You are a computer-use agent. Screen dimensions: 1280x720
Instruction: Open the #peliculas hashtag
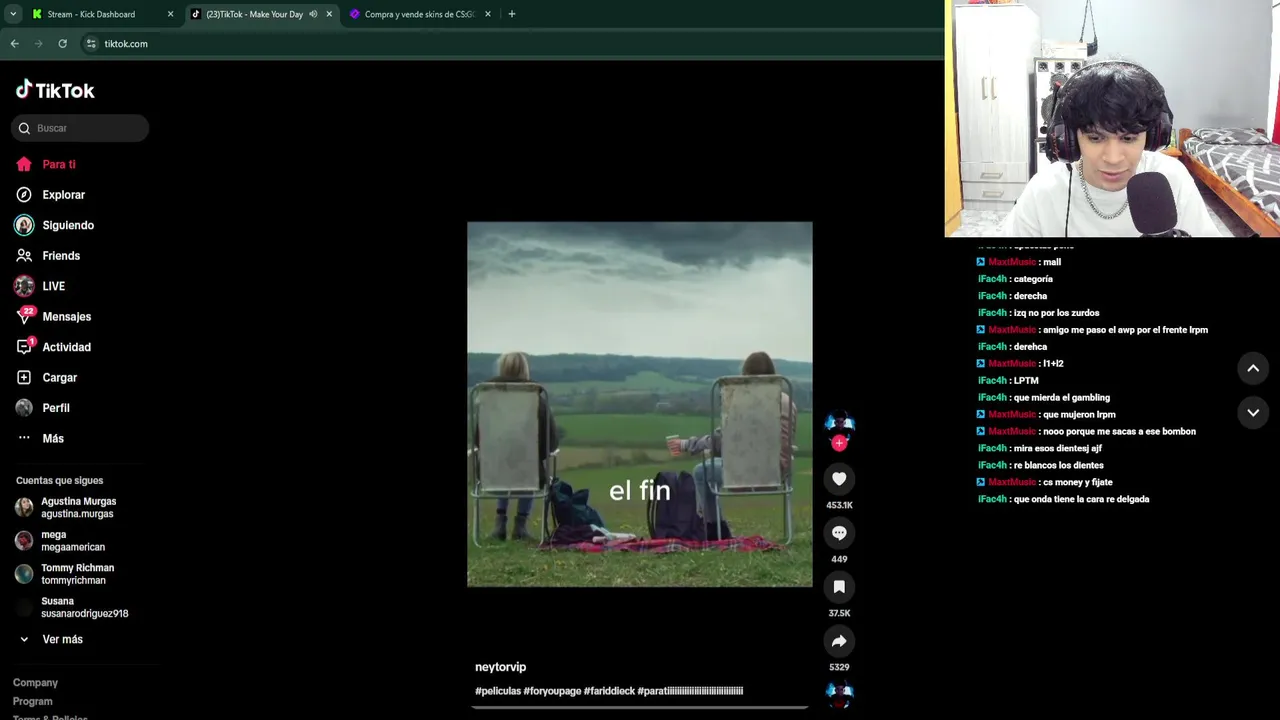[x=497, y=691]
